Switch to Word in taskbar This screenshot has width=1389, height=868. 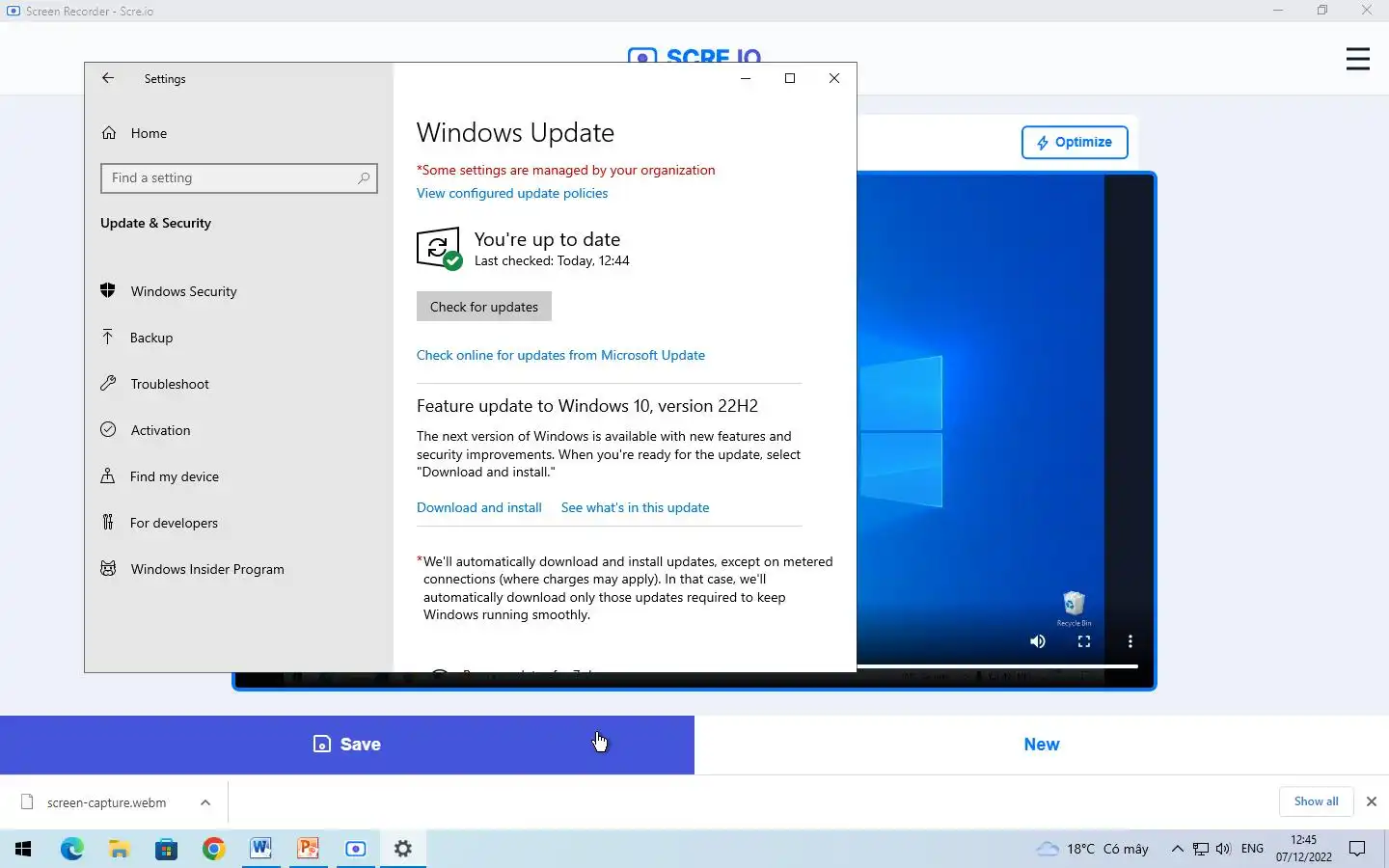(x=261, y=849)
